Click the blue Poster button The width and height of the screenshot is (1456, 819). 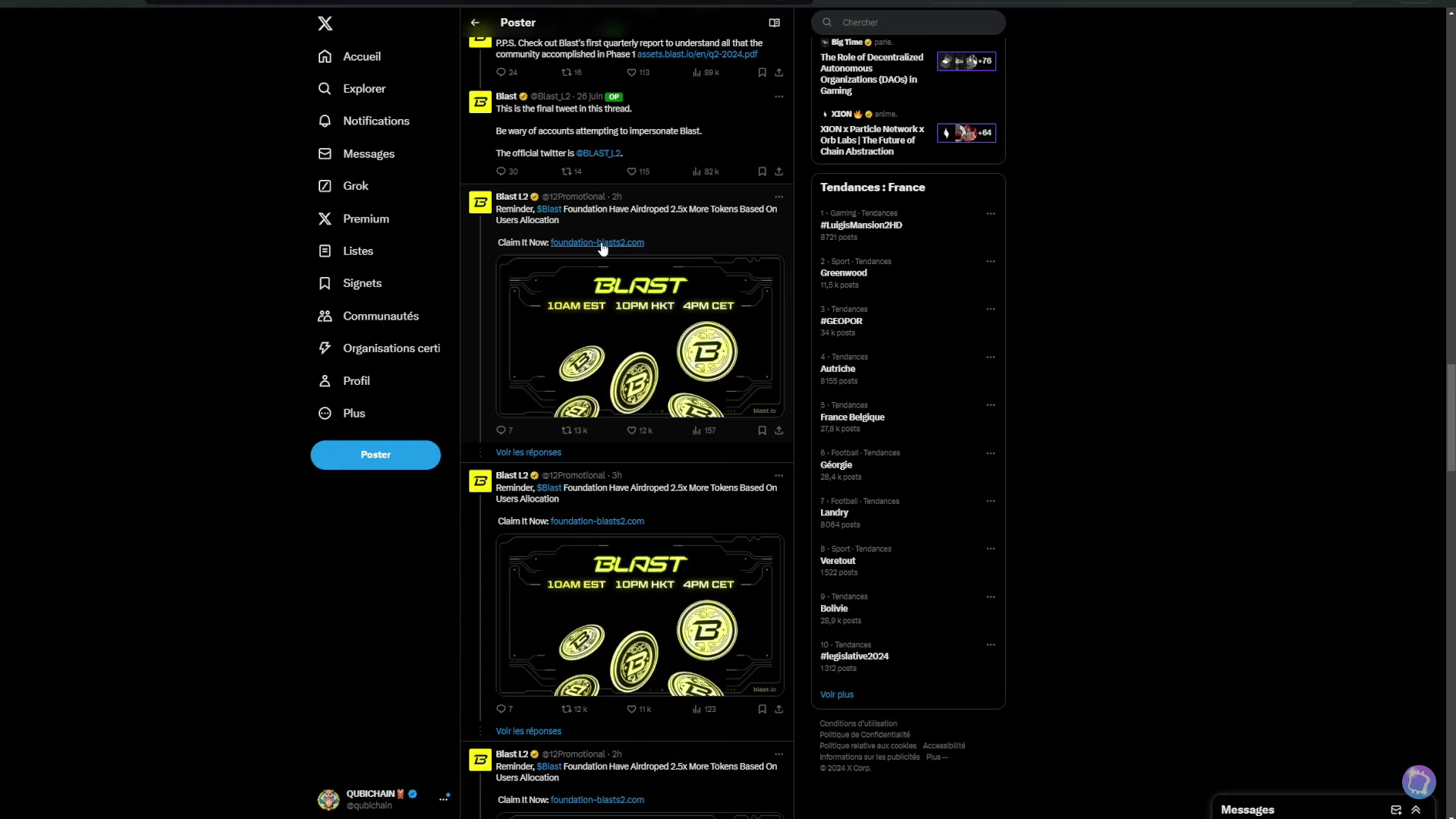[x=375, y=455]
